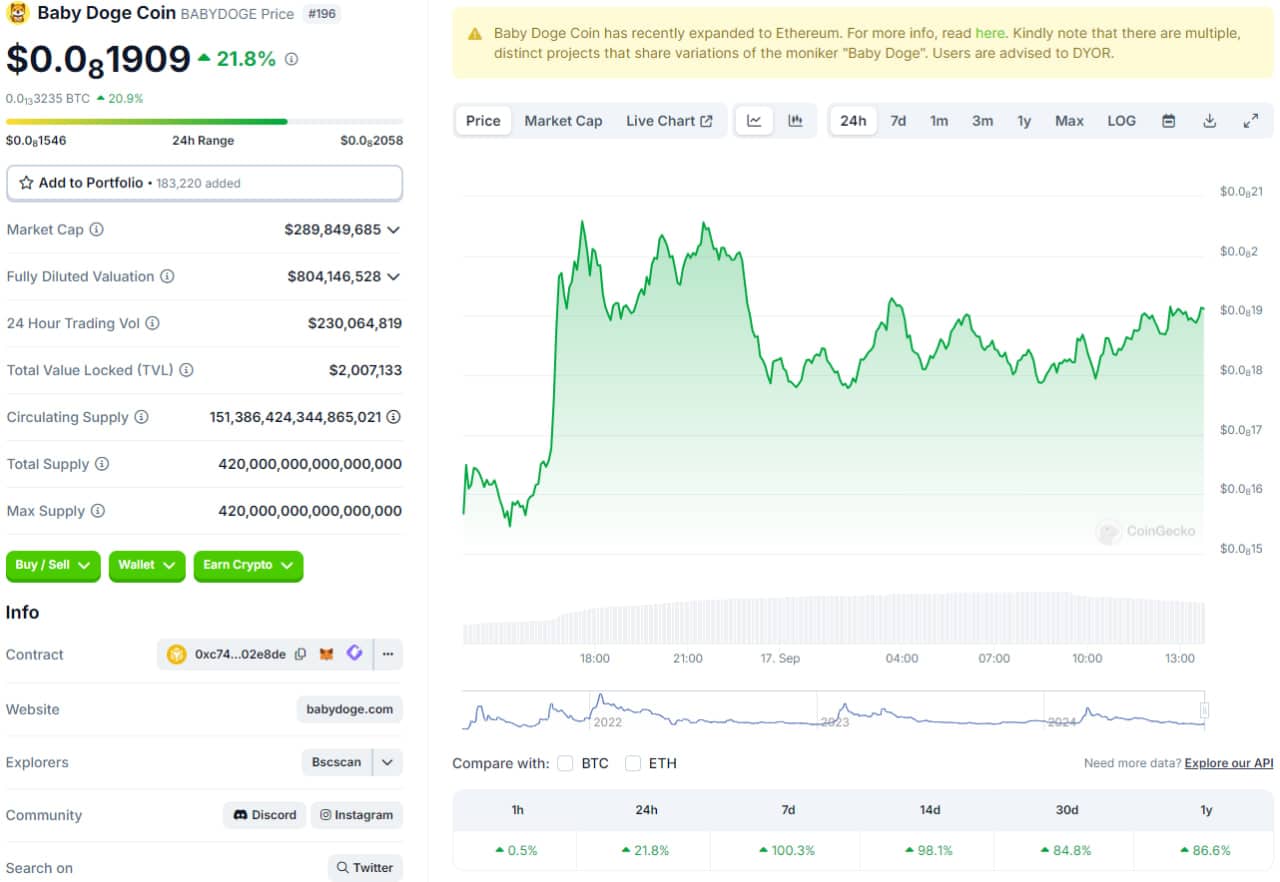Show Fully Diluted Valuation info icon
Image resolution: width=1280 pixels, height=882 pixels.
pyautogui.click(x=167, y=276)
